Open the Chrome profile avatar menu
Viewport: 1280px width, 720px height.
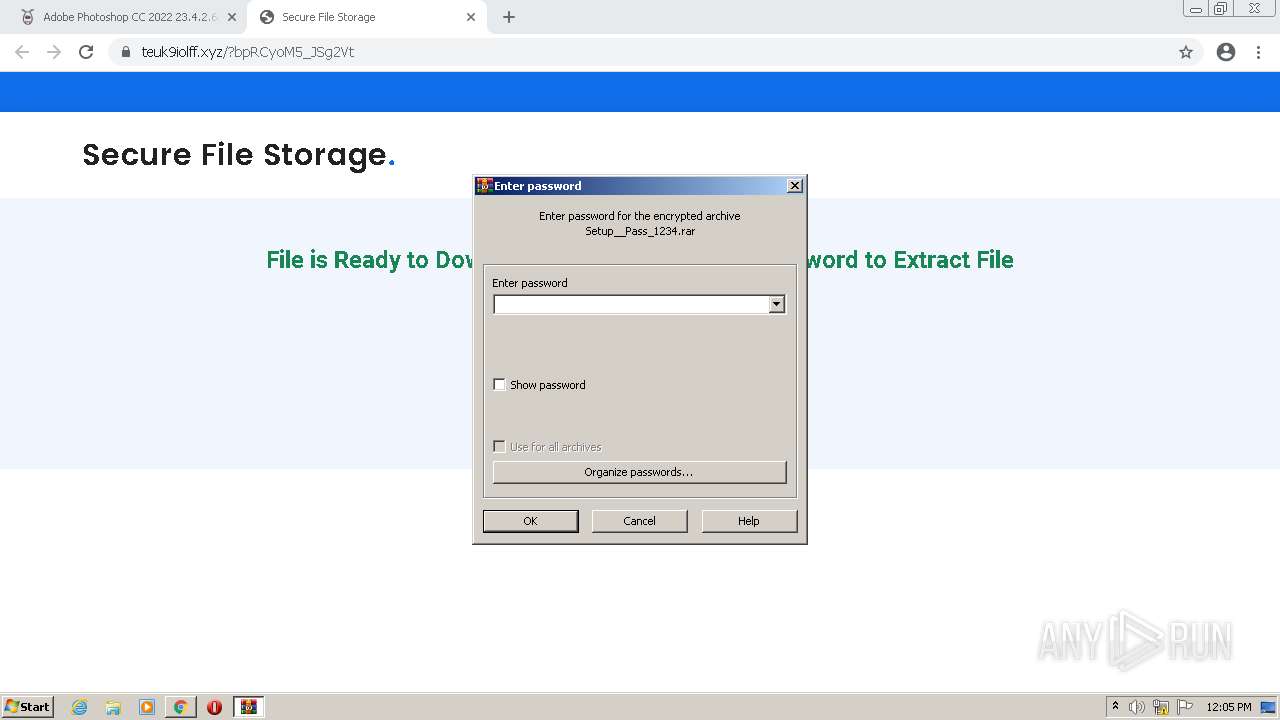[x=1226, y=52]
